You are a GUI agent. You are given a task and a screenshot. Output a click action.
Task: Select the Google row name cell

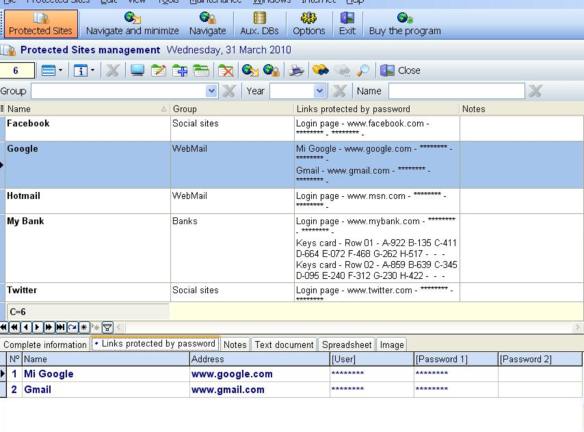point(88,165)
